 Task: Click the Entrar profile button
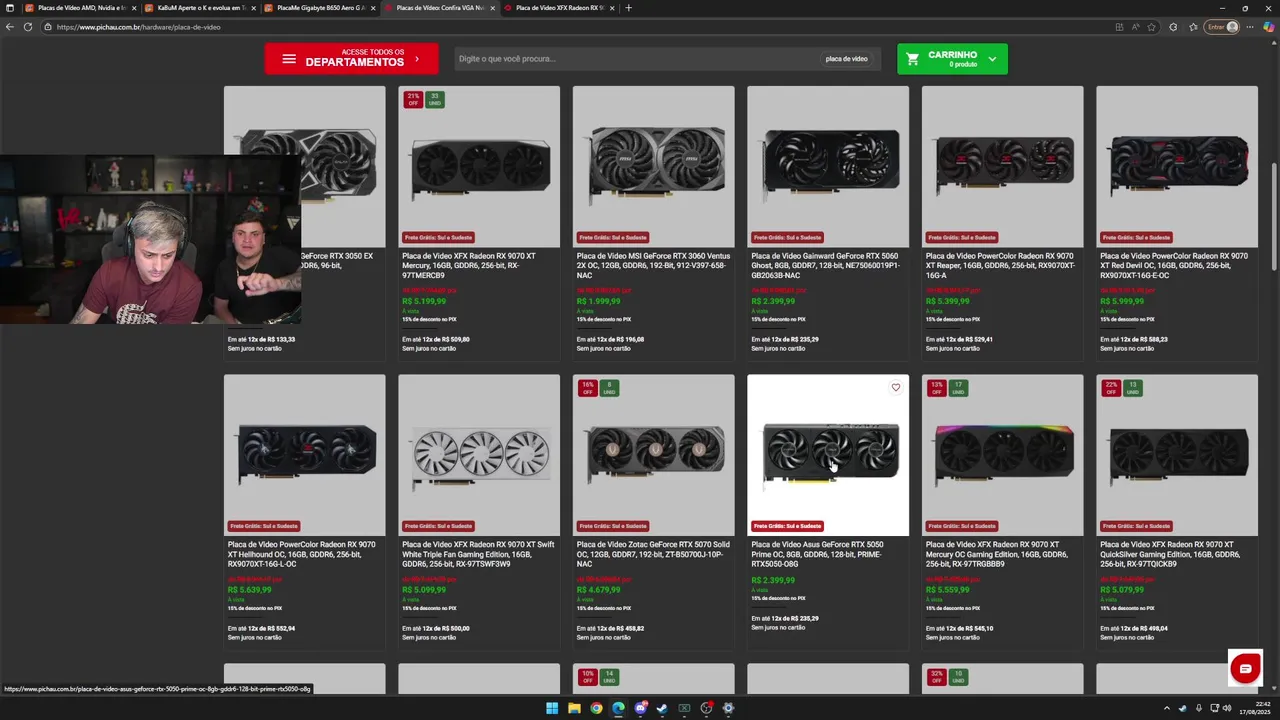1222,27
